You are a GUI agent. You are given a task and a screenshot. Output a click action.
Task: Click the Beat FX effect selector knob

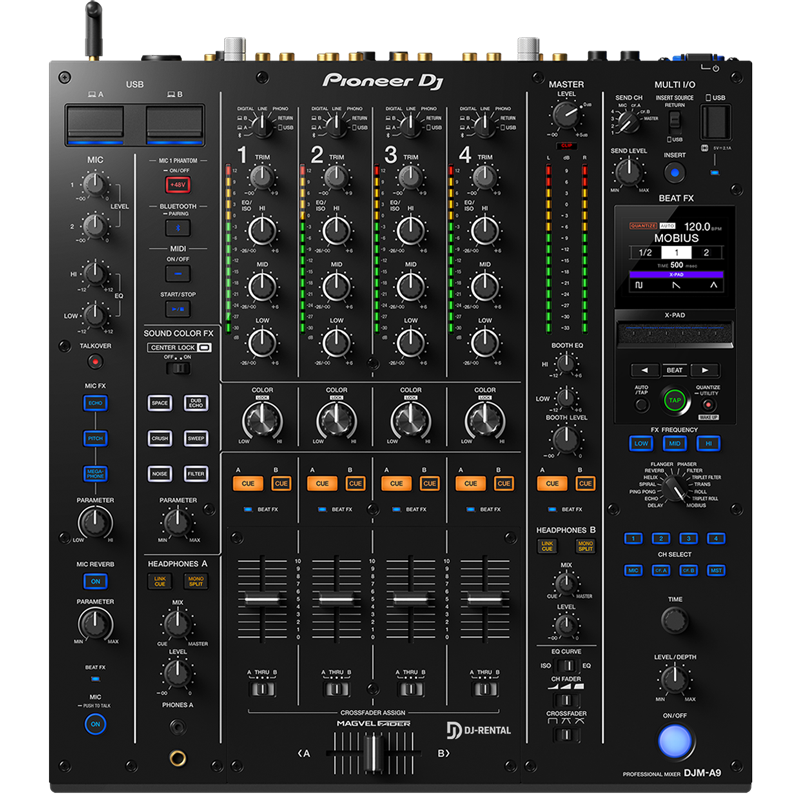coord(674,489)
